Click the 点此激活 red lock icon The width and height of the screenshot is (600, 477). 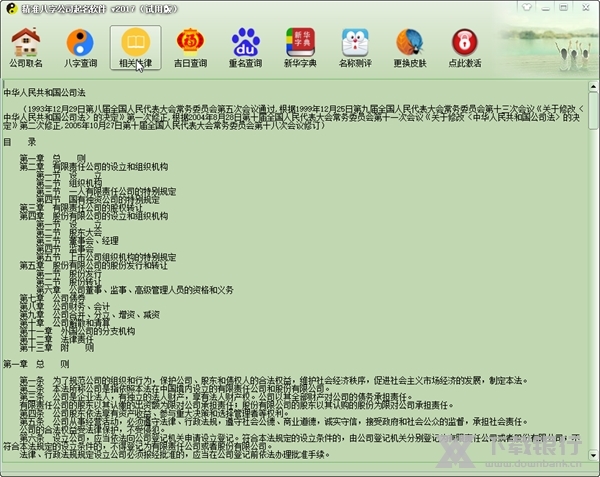(465, 47)
